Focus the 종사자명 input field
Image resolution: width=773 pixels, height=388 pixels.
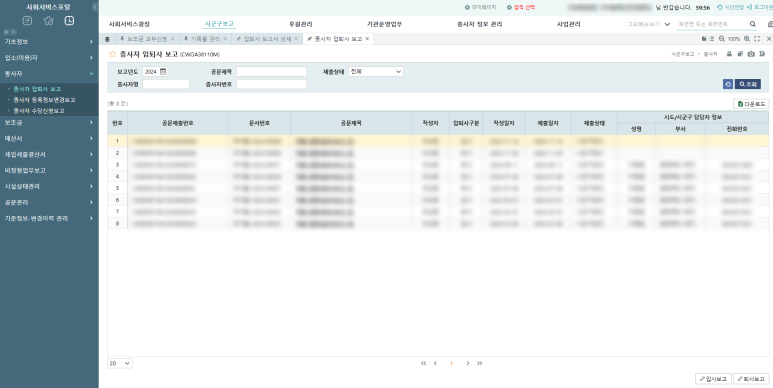click(166, 84)
